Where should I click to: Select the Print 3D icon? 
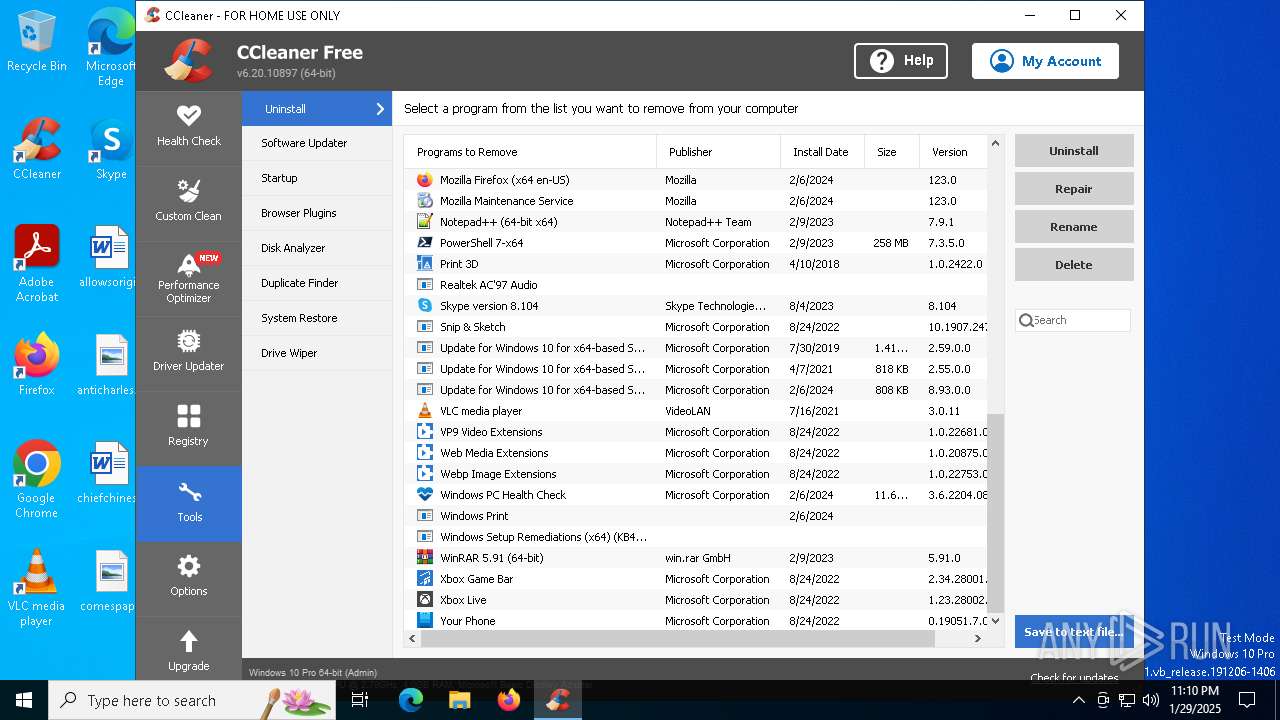(x=424, y=264)
